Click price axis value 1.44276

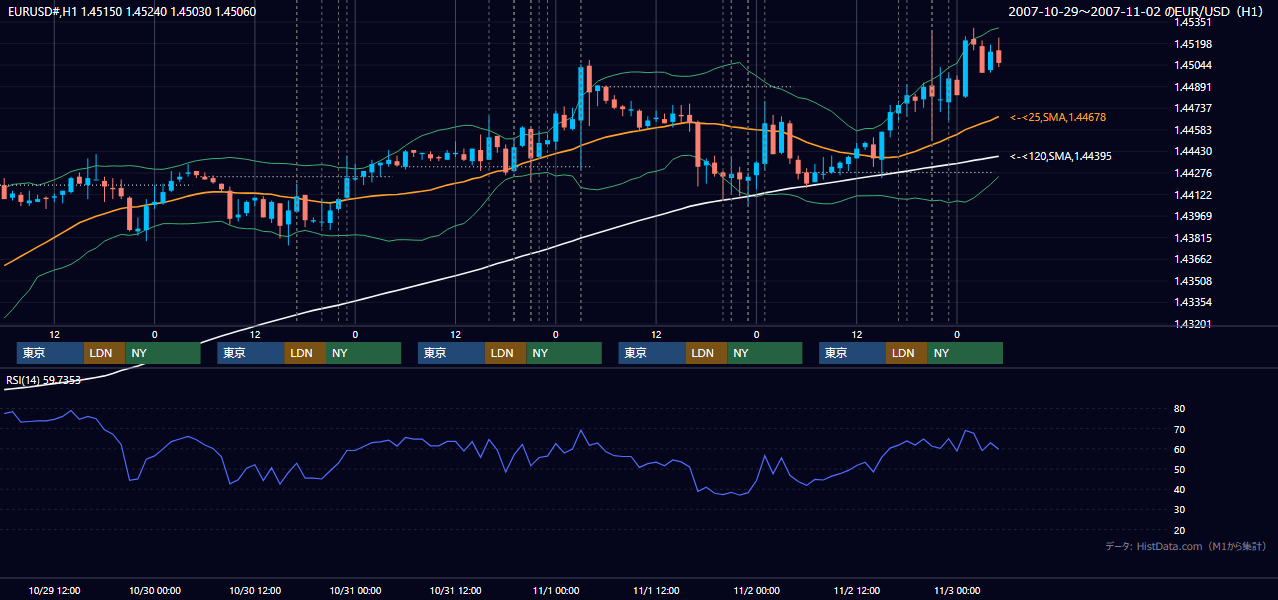[1192, 173]
